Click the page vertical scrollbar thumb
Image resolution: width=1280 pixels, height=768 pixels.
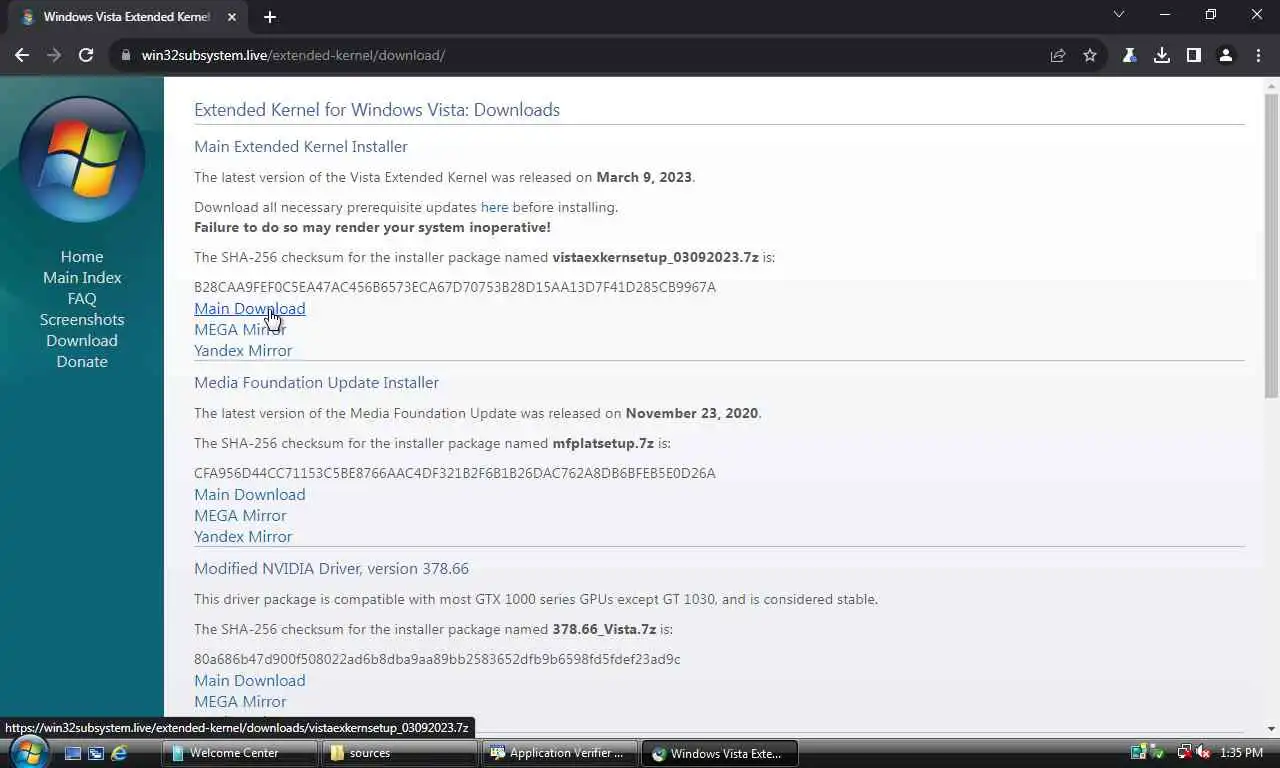pos(1271,245)
